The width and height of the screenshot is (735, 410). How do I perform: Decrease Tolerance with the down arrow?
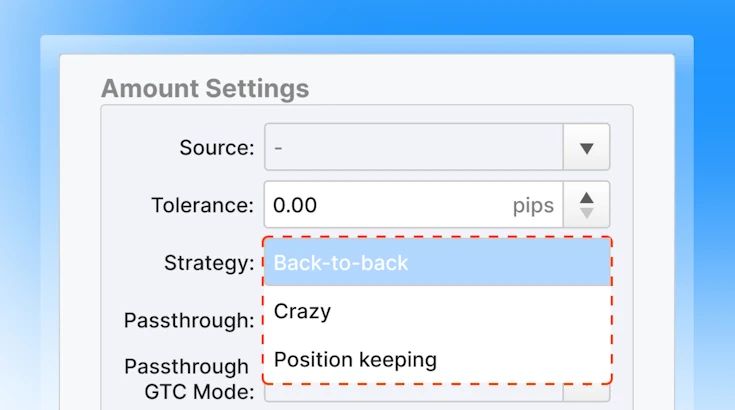(586, 214)
